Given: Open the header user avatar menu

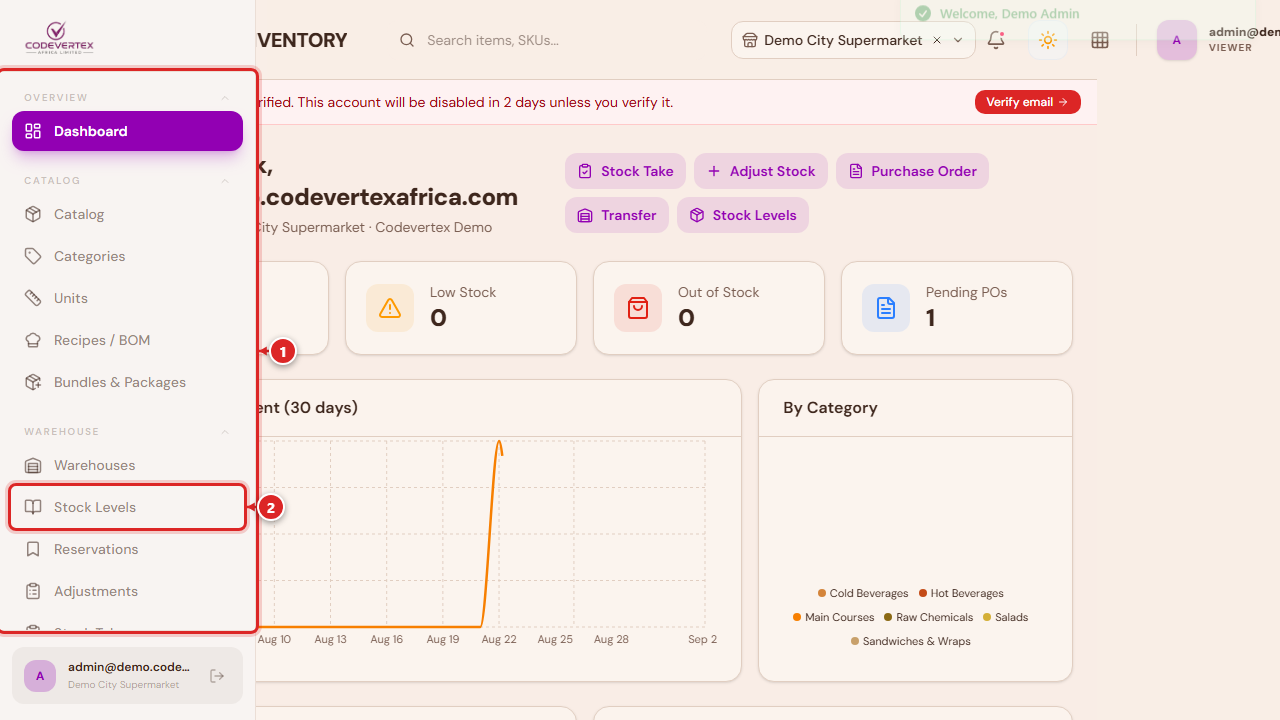Looking at the screenshot, I should pos(1177,40).
